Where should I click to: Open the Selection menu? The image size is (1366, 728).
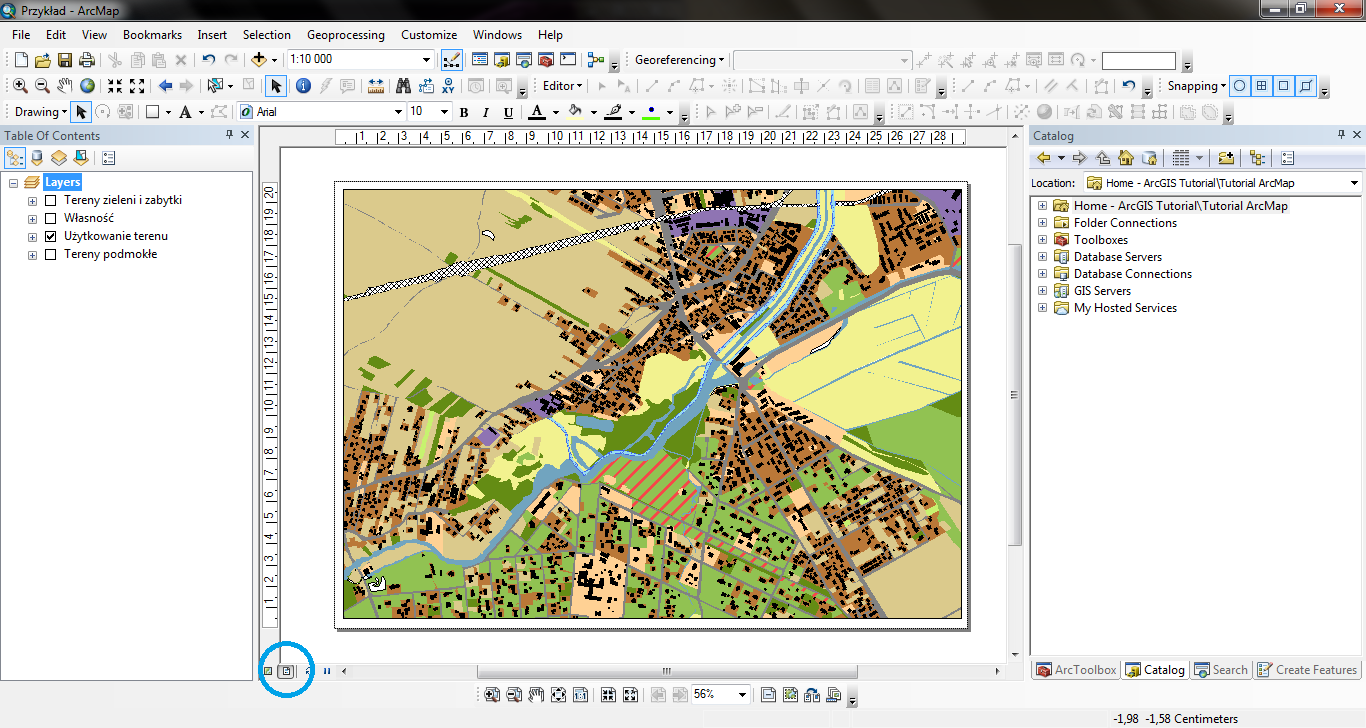point(266,34)
